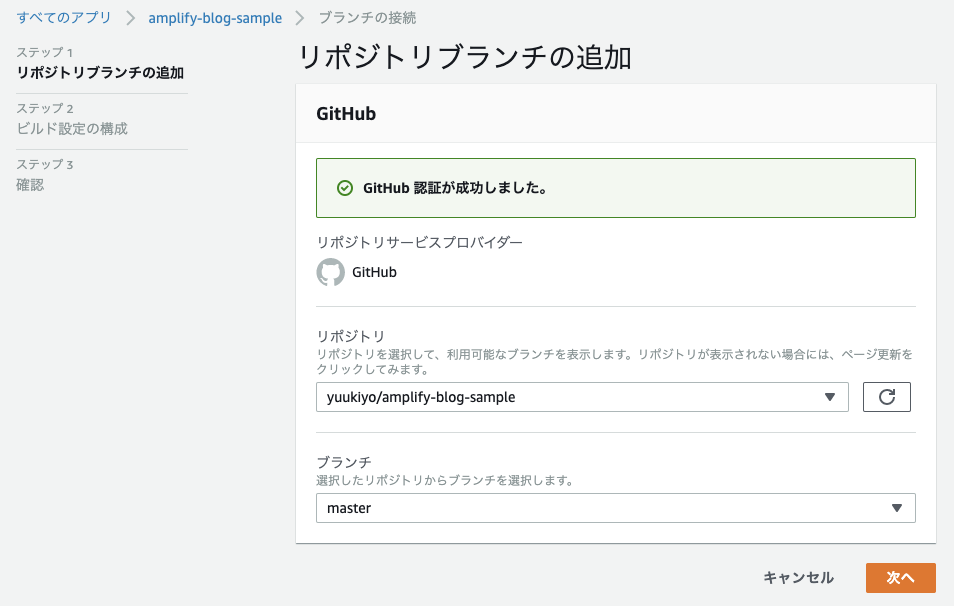Open the master branch selector
Viewport: 954px width, 606px height.
coord(615,508)
